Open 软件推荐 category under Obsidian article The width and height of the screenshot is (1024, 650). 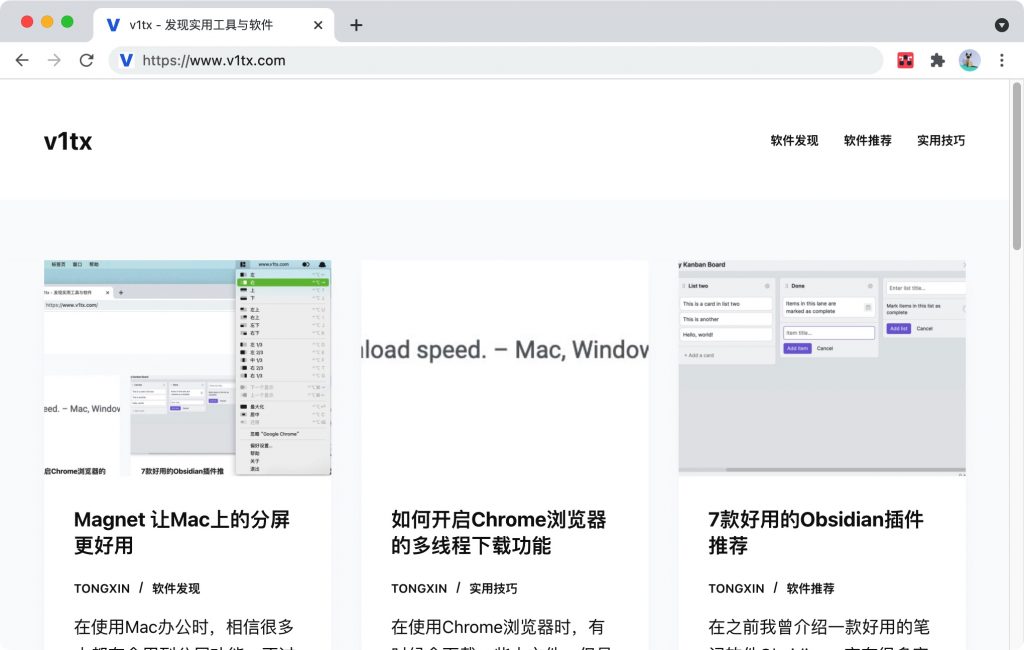click(810, 589)
